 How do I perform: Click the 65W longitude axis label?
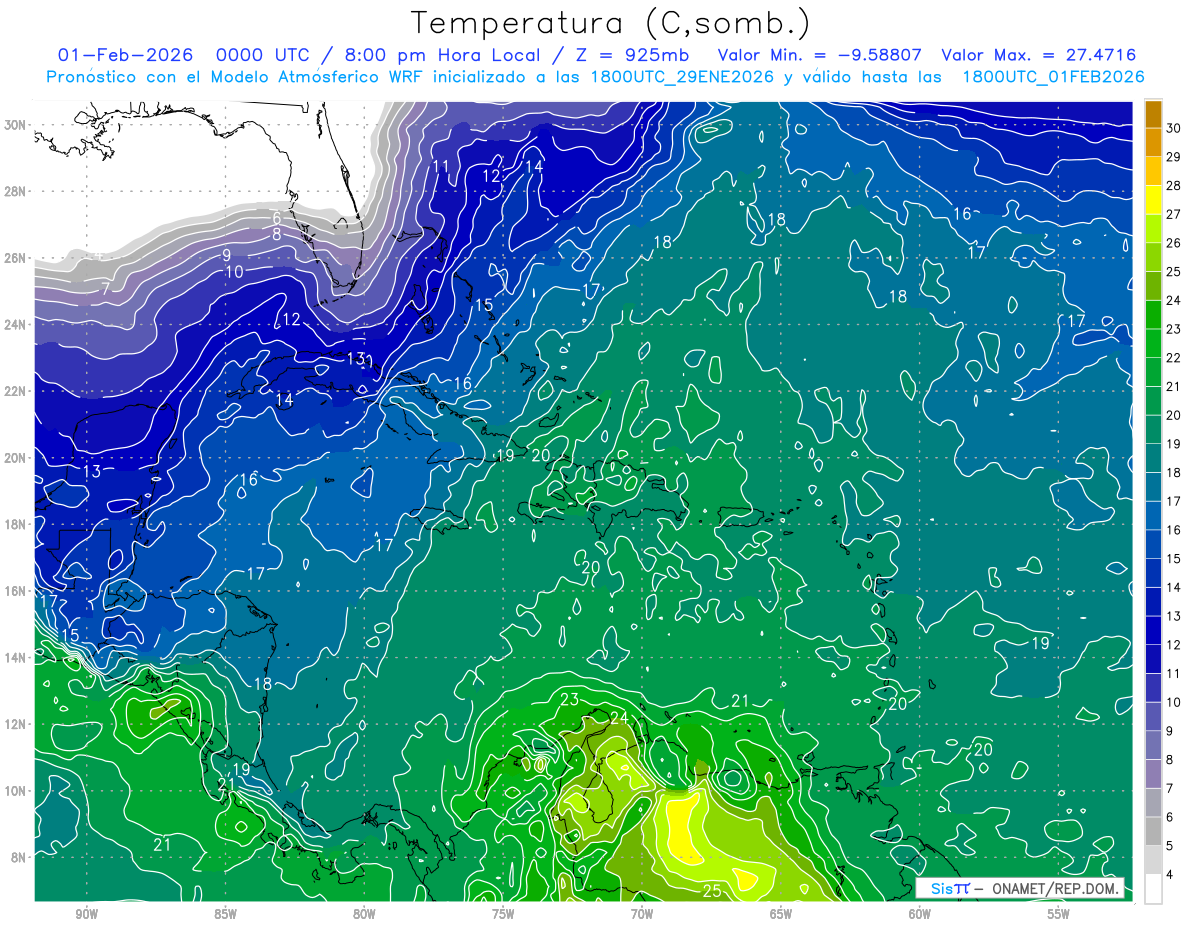pos(781,914)
